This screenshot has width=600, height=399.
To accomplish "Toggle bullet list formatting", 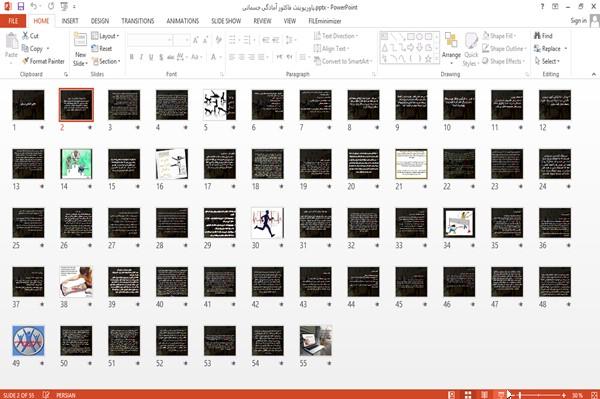I will [x=232, y=40].
